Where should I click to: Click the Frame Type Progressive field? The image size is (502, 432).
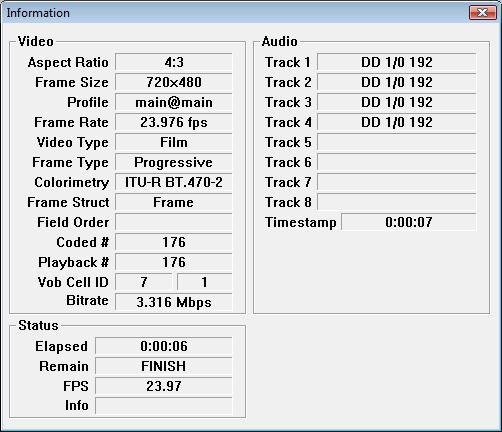pyautogui.click(x=174, y=162)
